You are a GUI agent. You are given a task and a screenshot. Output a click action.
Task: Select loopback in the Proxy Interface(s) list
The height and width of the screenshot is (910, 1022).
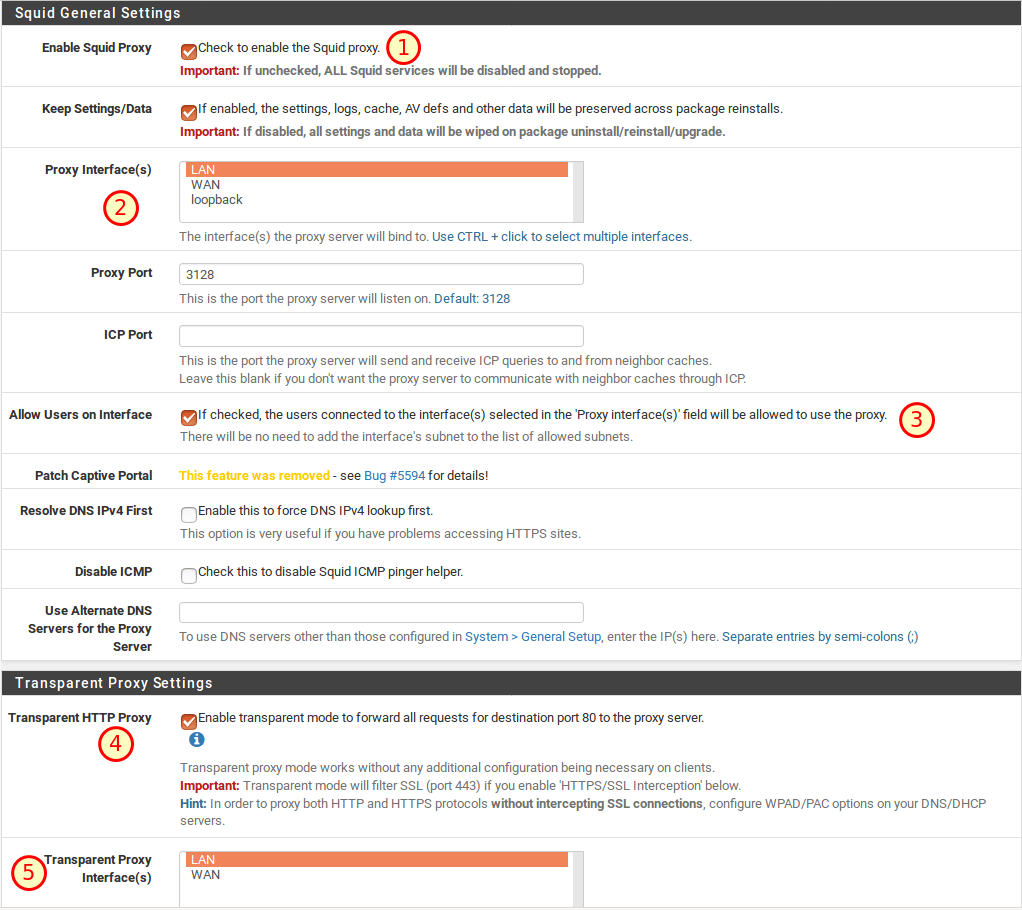click(217, 200)
